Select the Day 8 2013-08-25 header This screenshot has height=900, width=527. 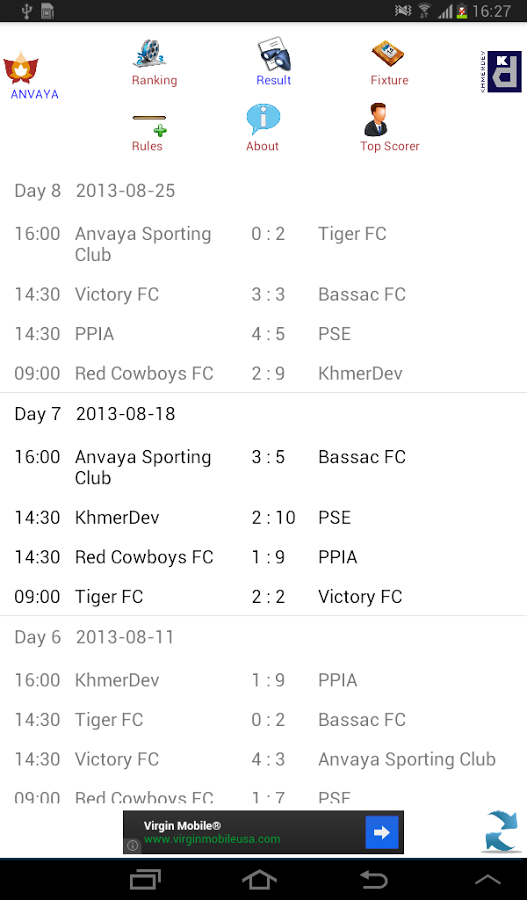click(95, 191)
